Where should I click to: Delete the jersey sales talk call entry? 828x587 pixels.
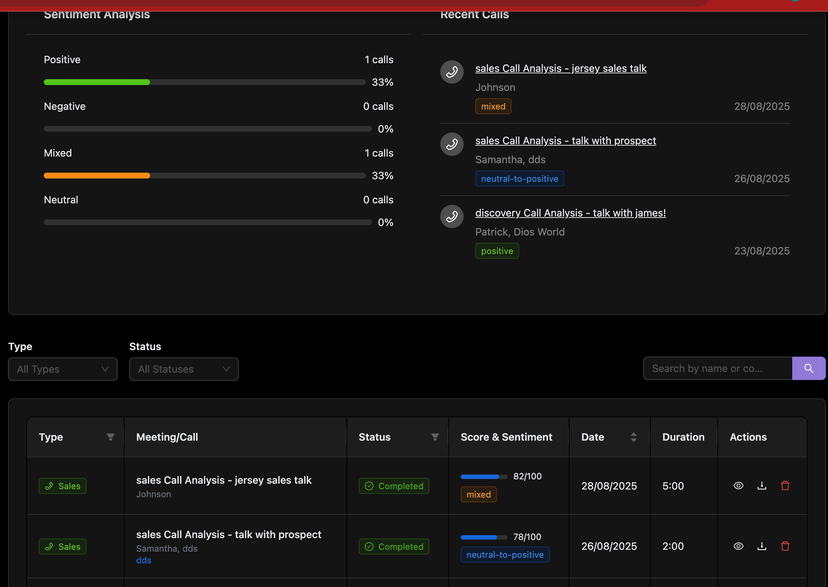tap(785, 485)
